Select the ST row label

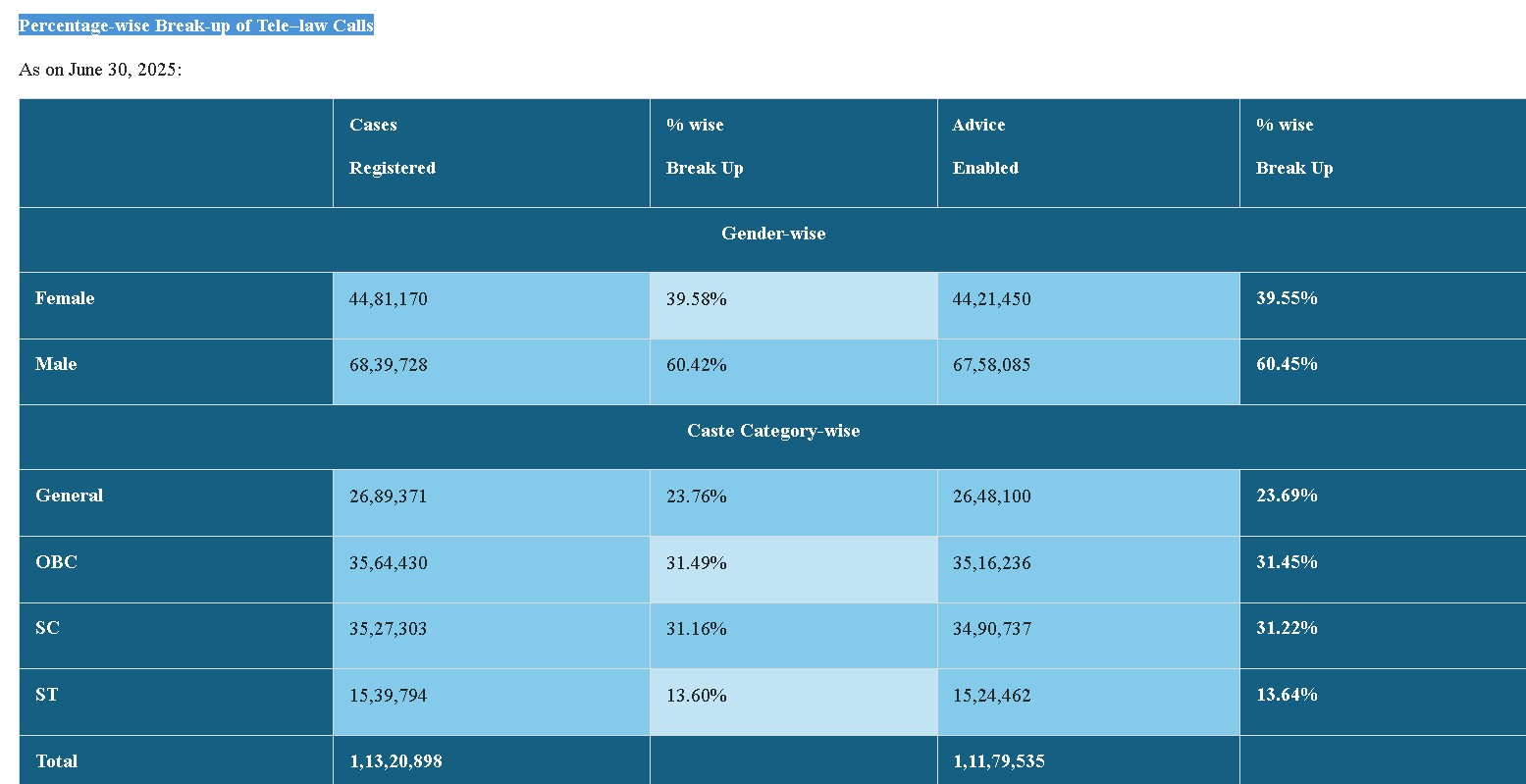pyautogui.click(x=46, y=695)
